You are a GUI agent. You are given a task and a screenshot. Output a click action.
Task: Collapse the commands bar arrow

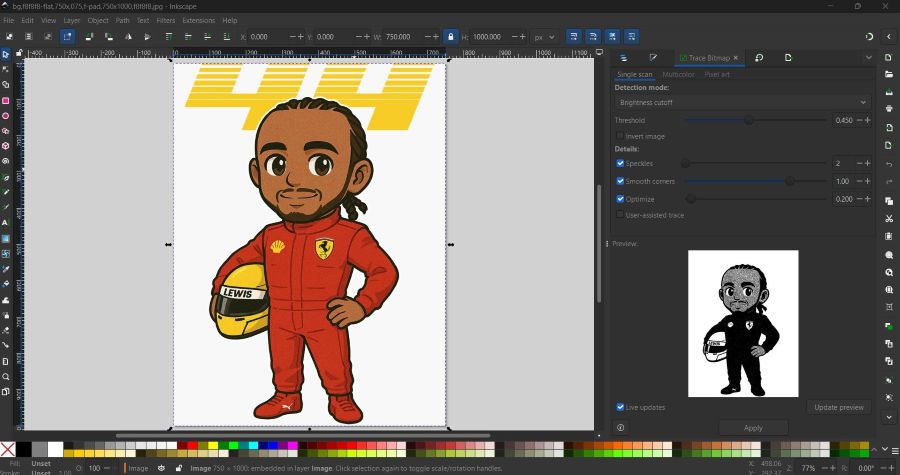(x=889, y=418)
